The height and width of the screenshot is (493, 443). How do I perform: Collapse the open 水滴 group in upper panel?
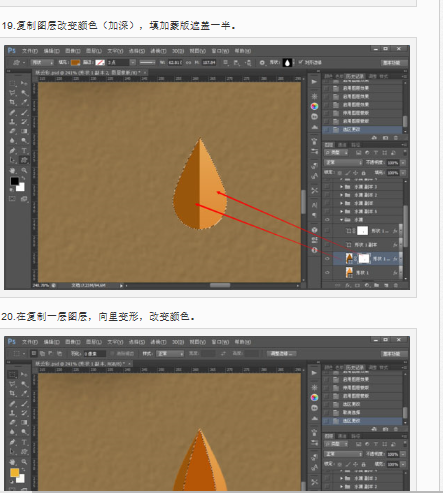coord(341,220)
